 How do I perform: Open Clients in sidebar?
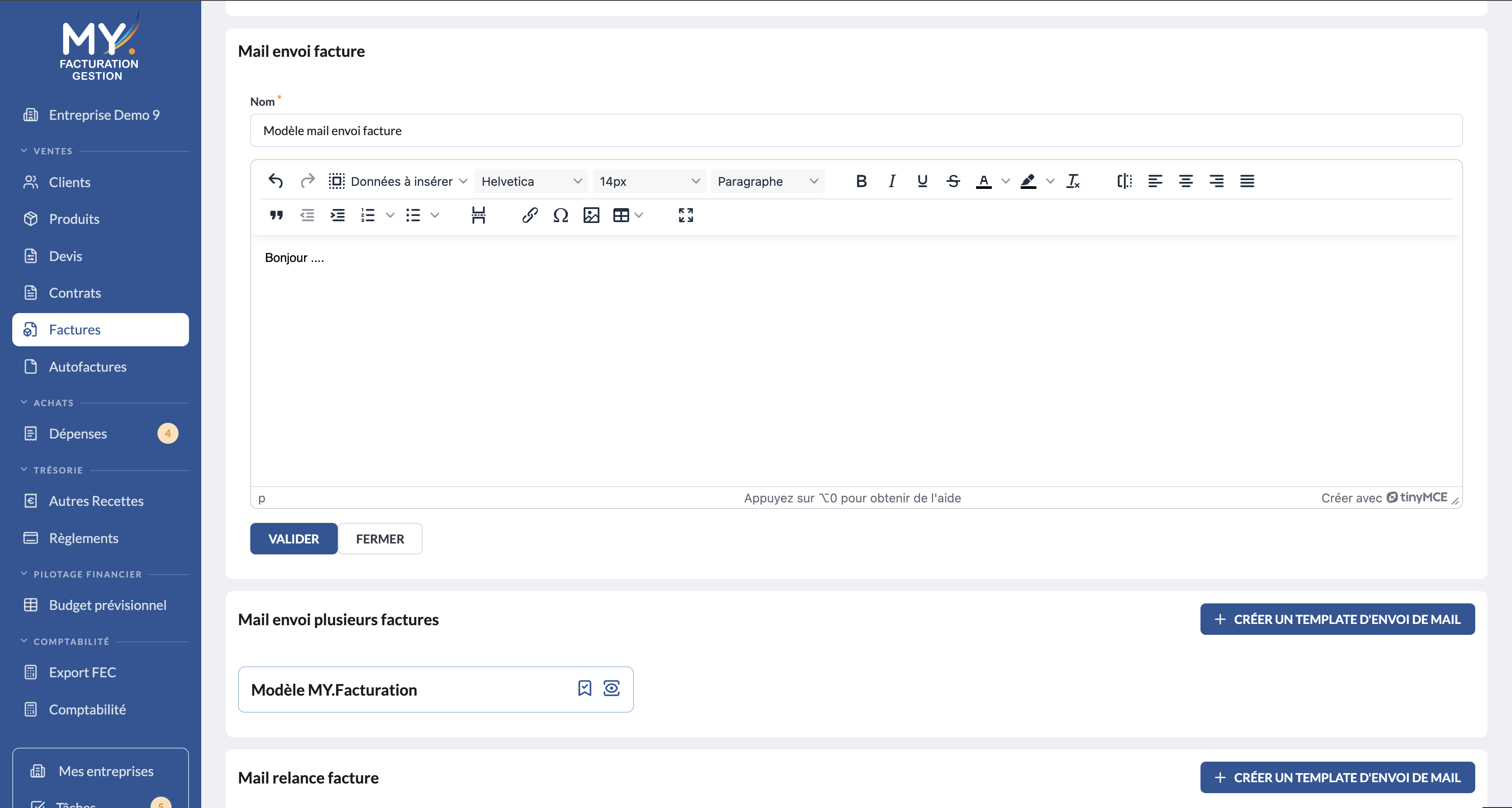coord(100,182)
